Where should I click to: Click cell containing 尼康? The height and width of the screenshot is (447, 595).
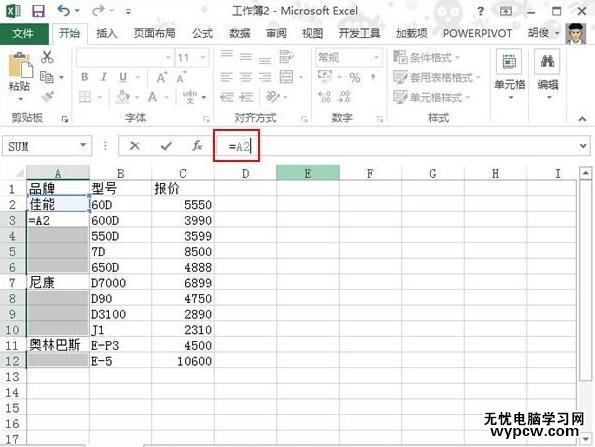click(x=58, y=283)
